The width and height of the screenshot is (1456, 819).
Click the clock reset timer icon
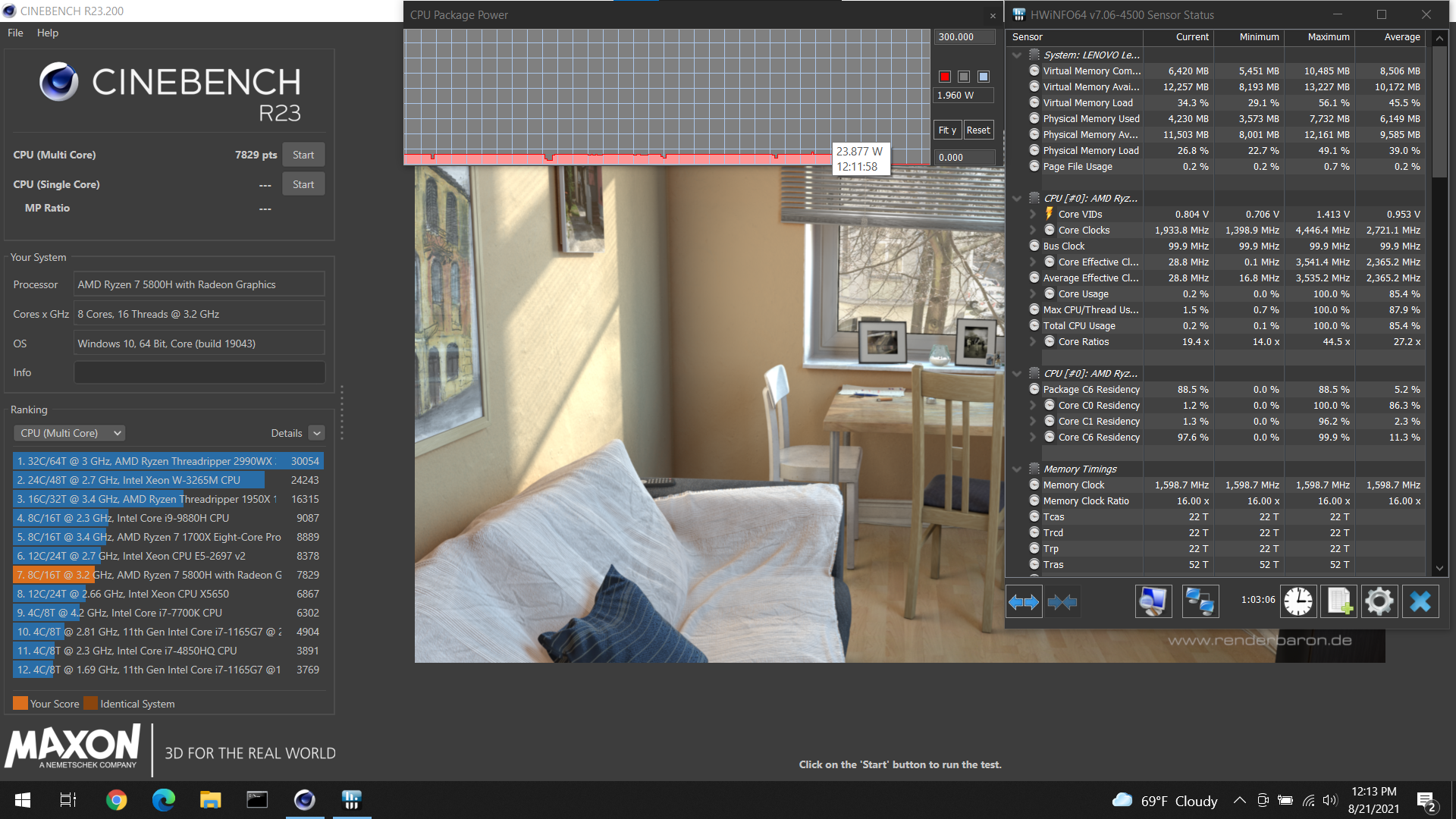1298,601
